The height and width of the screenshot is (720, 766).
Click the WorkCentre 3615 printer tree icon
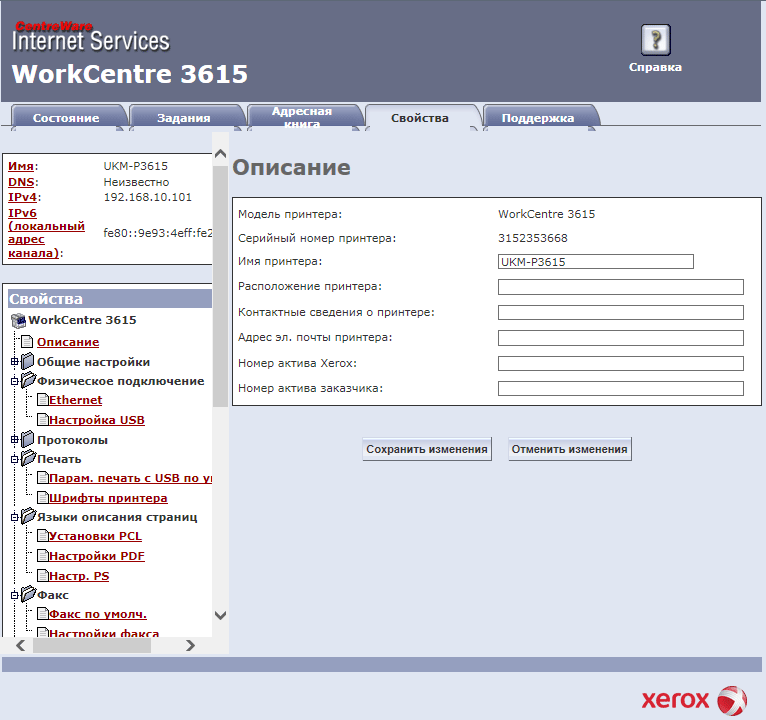pyautogui.click(x=19, y=320)
